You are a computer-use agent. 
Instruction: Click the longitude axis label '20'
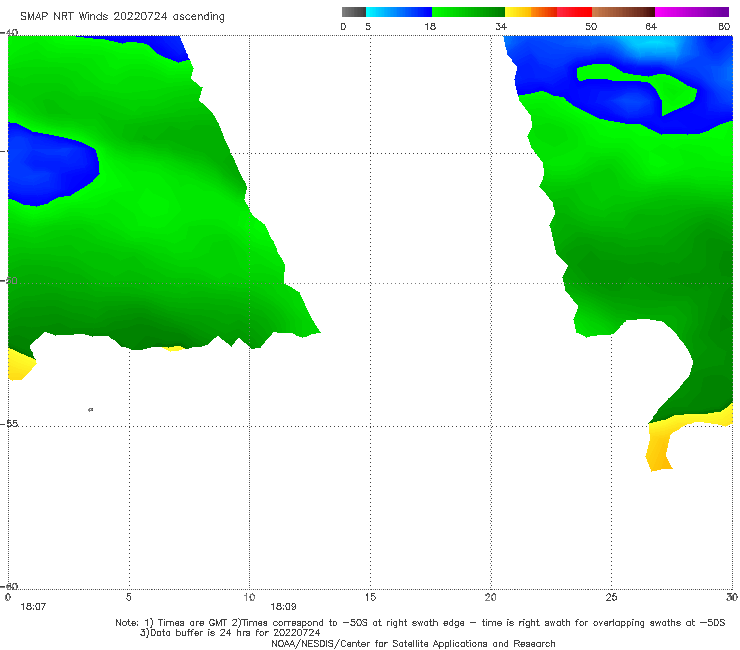point(491,597)
